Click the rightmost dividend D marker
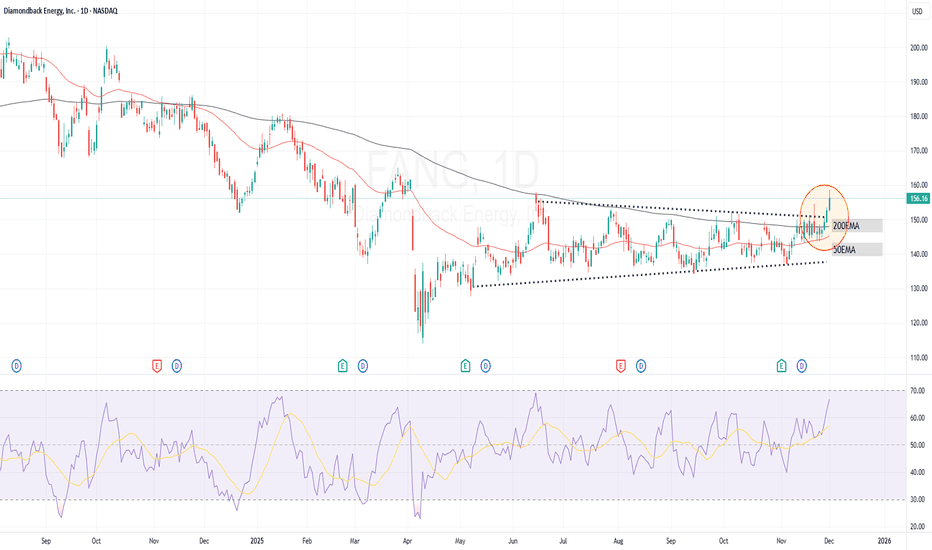The image size is (932, 550). 802,367
